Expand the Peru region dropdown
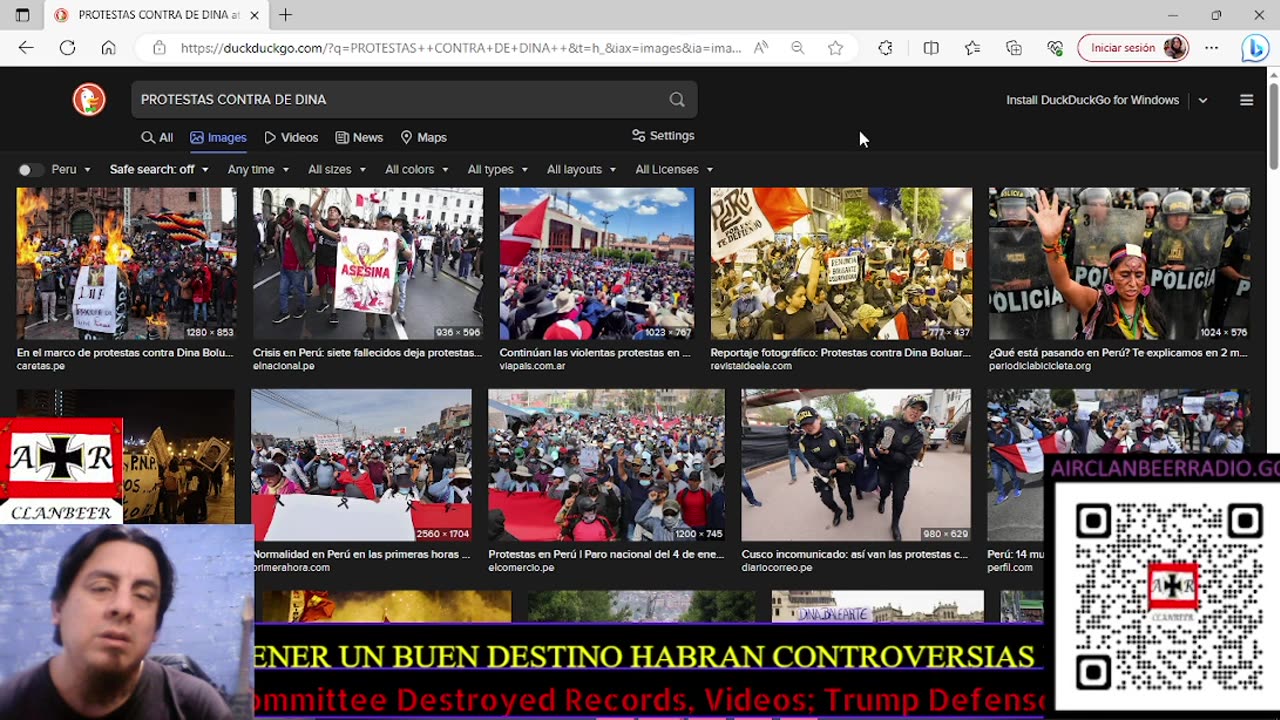1280x720 pixels. point(71,170)
